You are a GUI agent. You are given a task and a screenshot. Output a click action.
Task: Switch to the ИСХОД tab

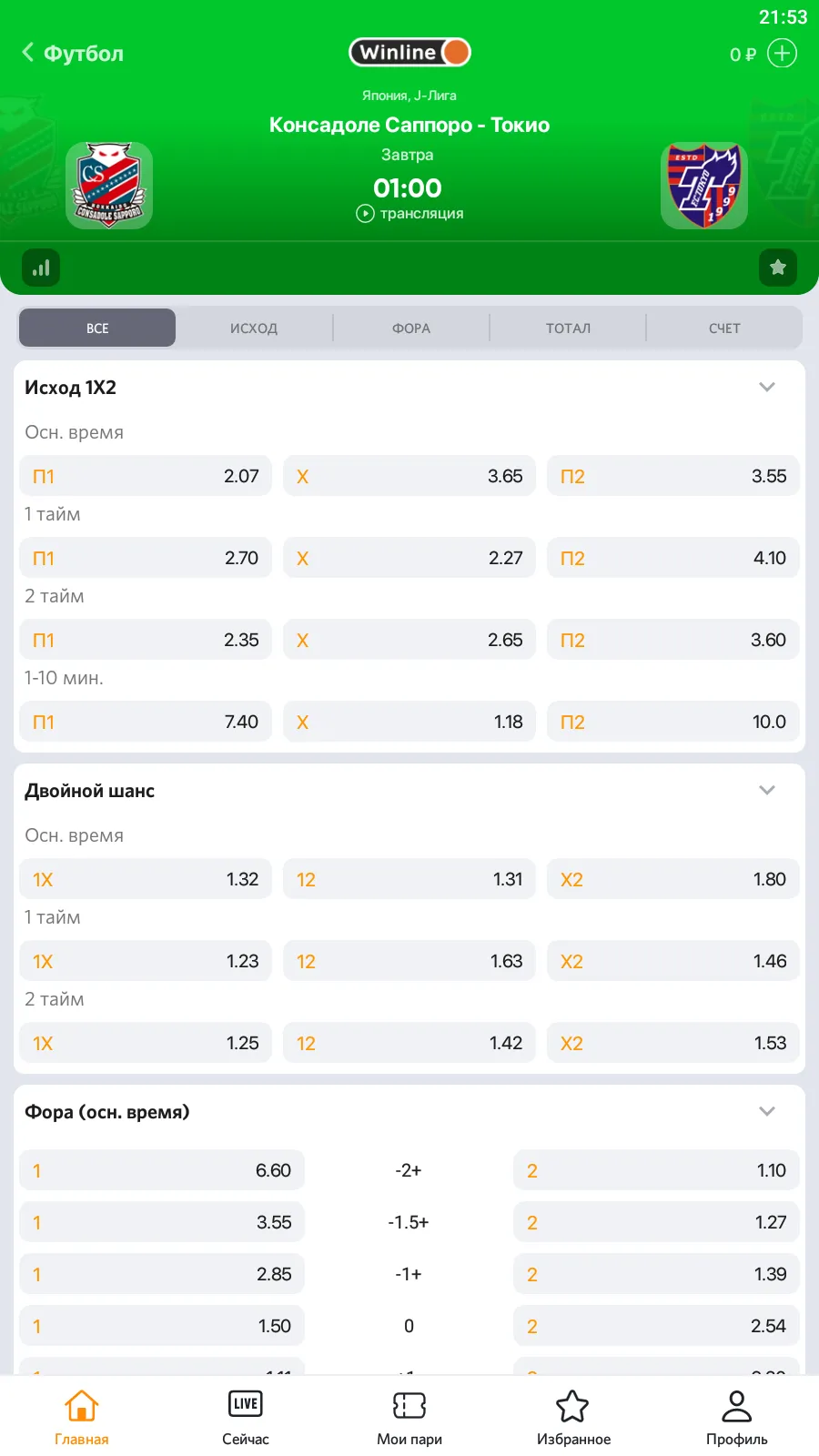pyautogui.click(x=254, y=329)
